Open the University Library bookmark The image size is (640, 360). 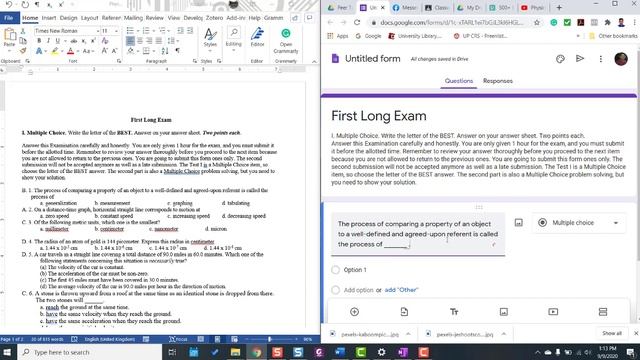415,36
